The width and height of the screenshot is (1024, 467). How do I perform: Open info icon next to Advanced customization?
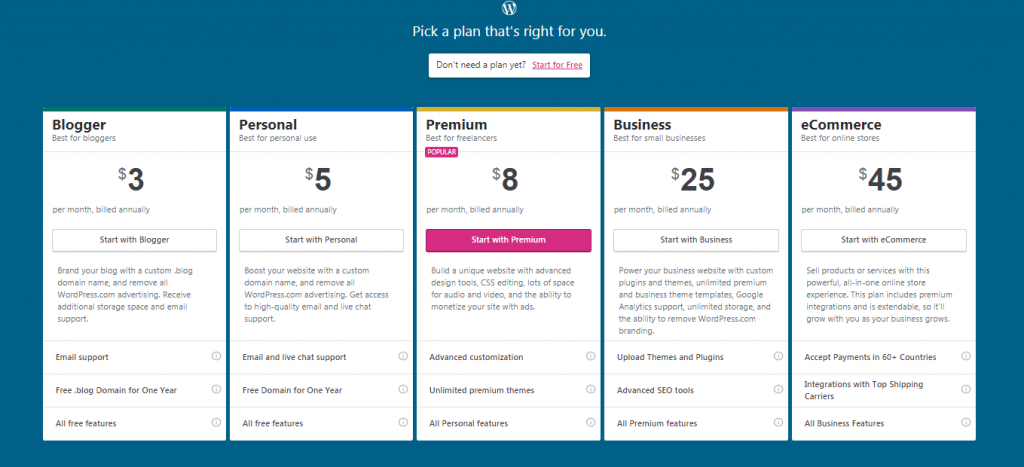590,356
